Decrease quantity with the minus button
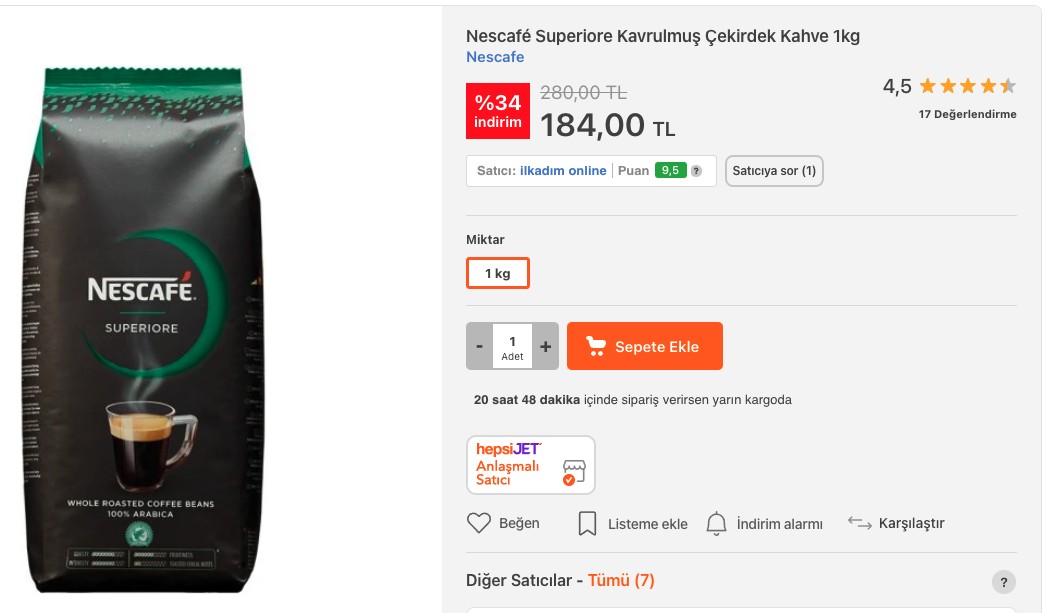The width and height of the screenshot is (1054, 613). [480, 346]
